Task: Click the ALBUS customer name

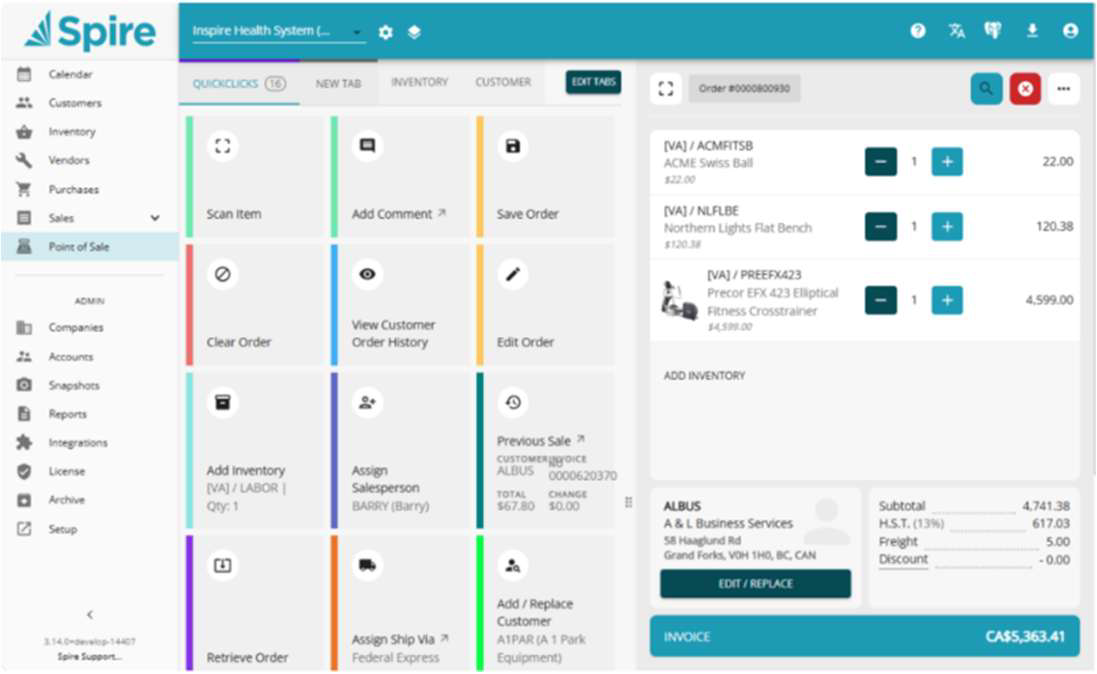Action: click(682, 506)
